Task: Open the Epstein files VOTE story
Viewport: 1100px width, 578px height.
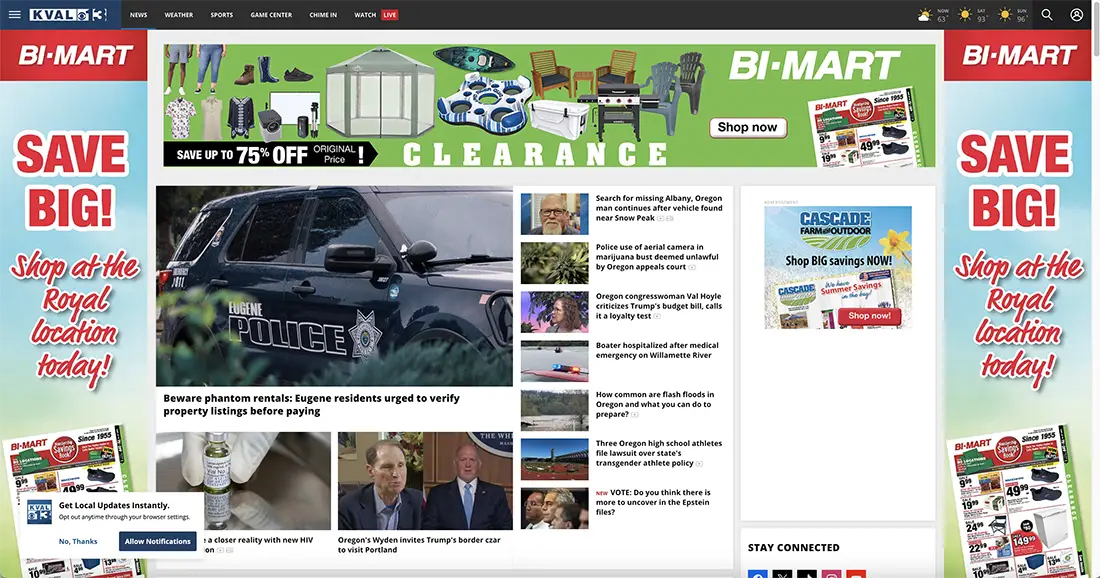Action: coord(653,502)
